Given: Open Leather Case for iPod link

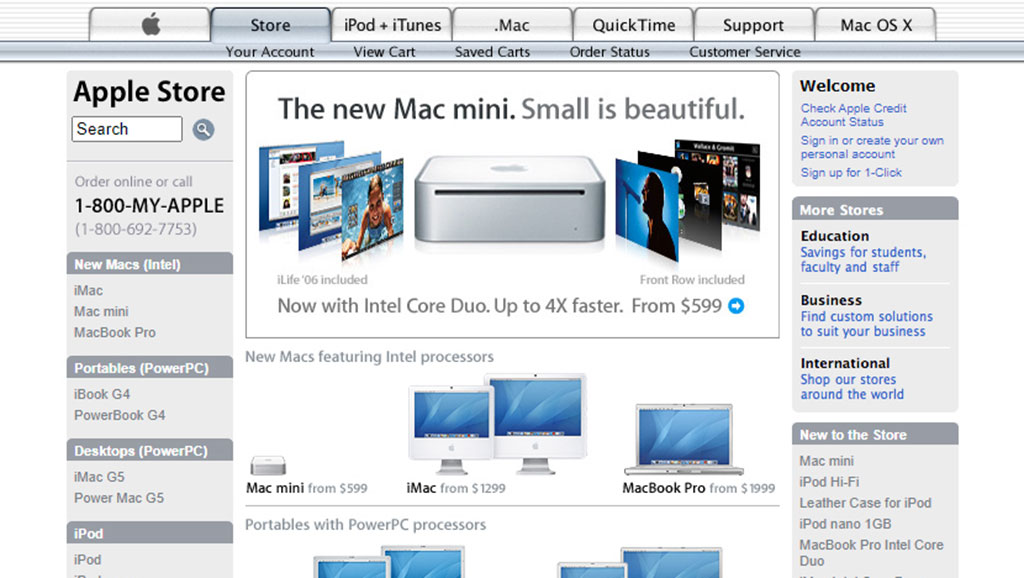Looking at the screenshot, I should [865, 503].
